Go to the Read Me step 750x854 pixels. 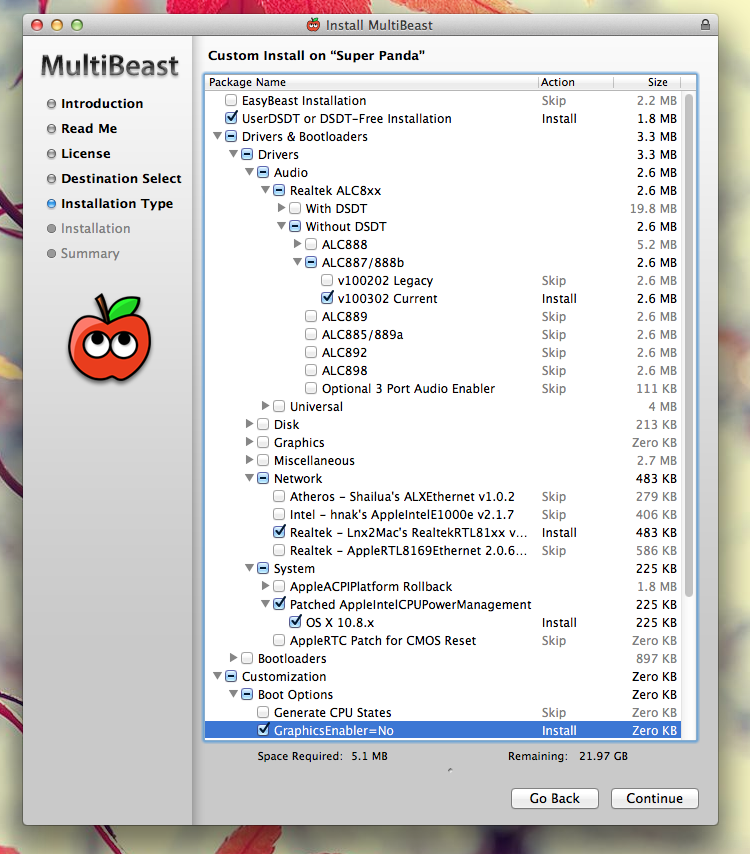pos(89,129)
